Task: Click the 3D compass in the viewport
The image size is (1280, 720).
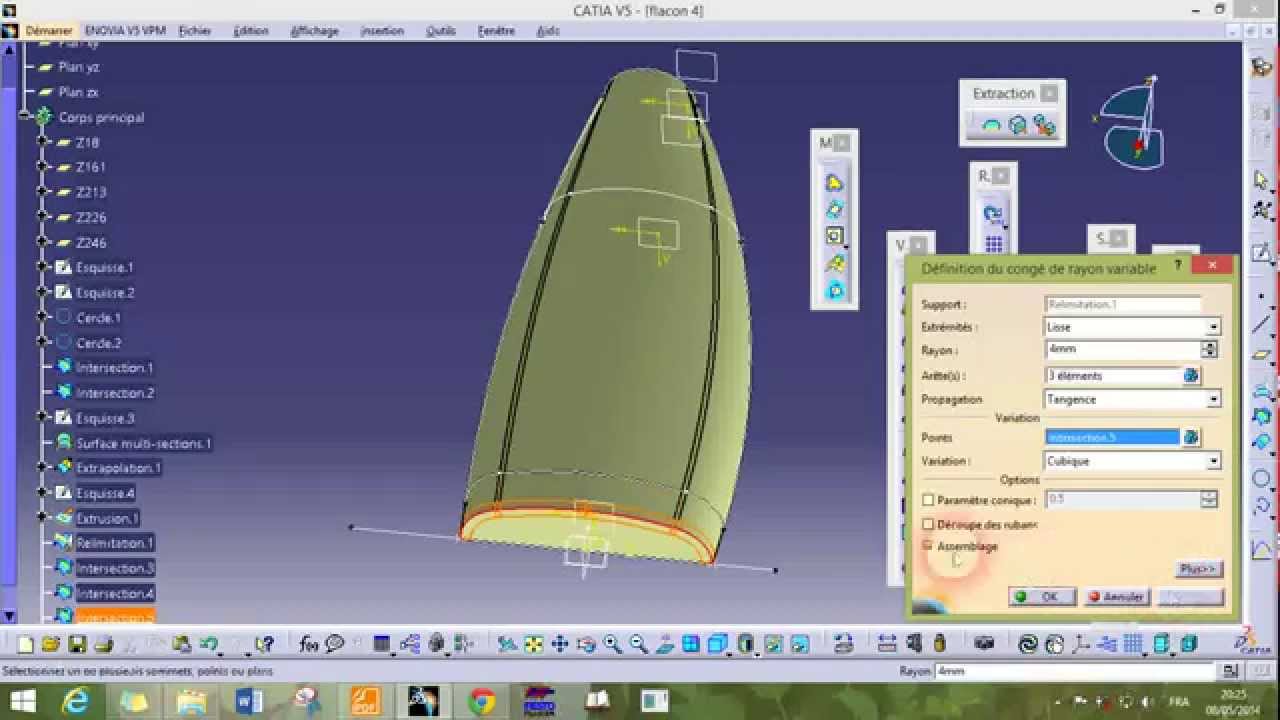Action: coord(1133,122)
